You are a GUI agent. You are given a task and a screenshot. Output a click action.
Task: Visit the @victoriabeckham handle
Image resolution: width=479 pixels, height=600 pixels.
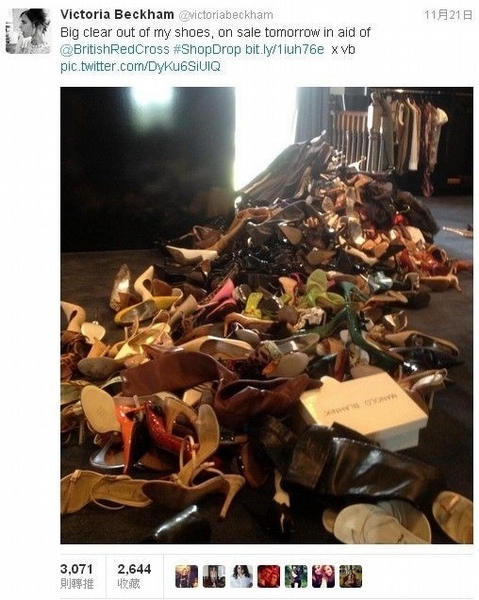[x=226, y=15]
